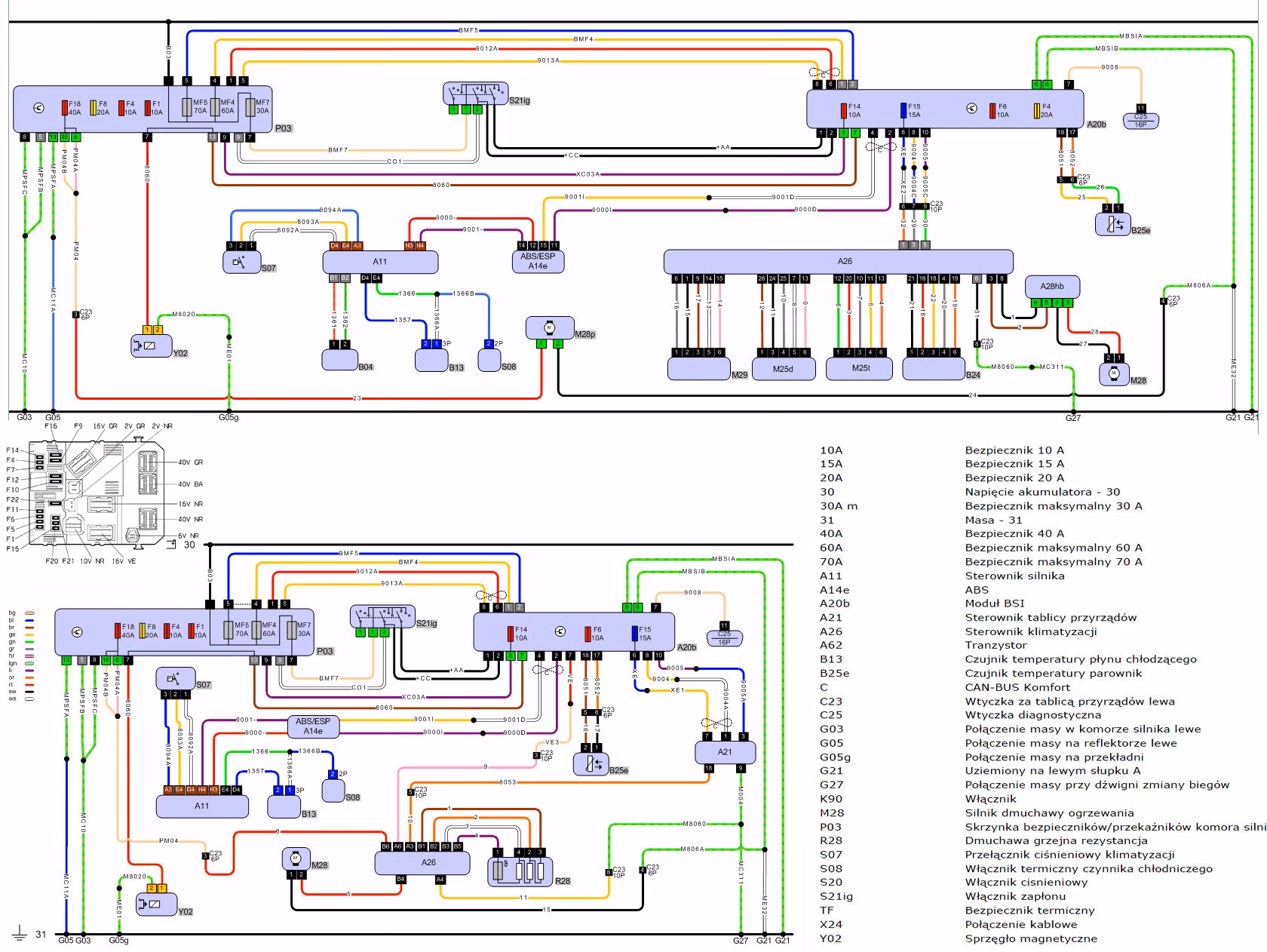Image resolution: width=1267 pixels, height=952 pixels.
Task: Click the 'Sprzęgło magnetyczne' legend entry
Action: [1030, 938]
